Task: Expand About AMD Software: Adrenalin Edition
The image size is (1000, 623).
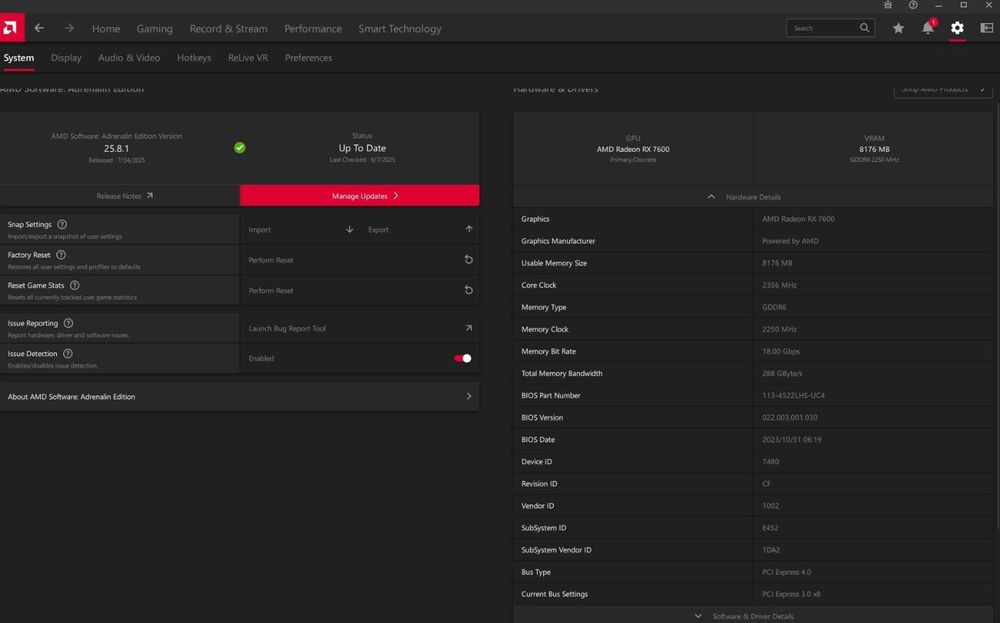Action: [239, 397]
